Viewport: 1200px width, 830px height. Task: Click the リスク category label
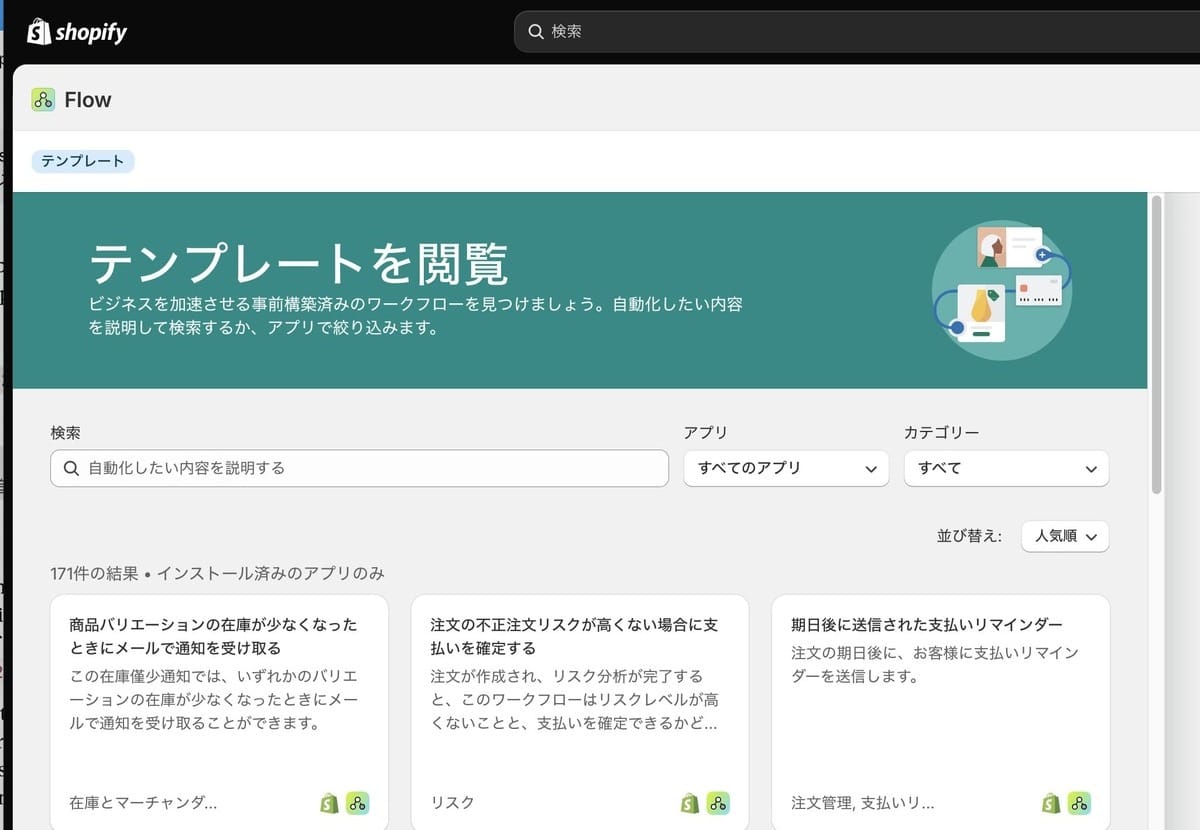452,802
